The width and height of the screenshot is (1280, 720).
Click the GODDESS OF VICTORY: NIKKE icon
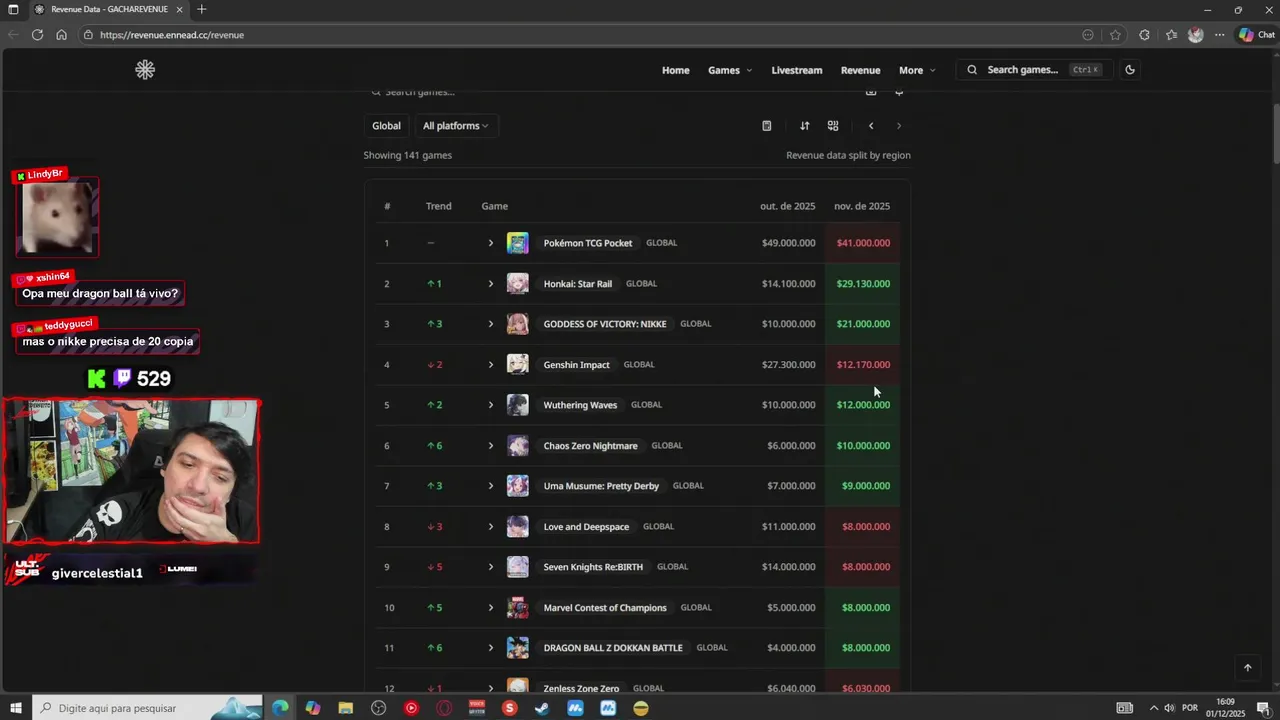pos(517,324)
